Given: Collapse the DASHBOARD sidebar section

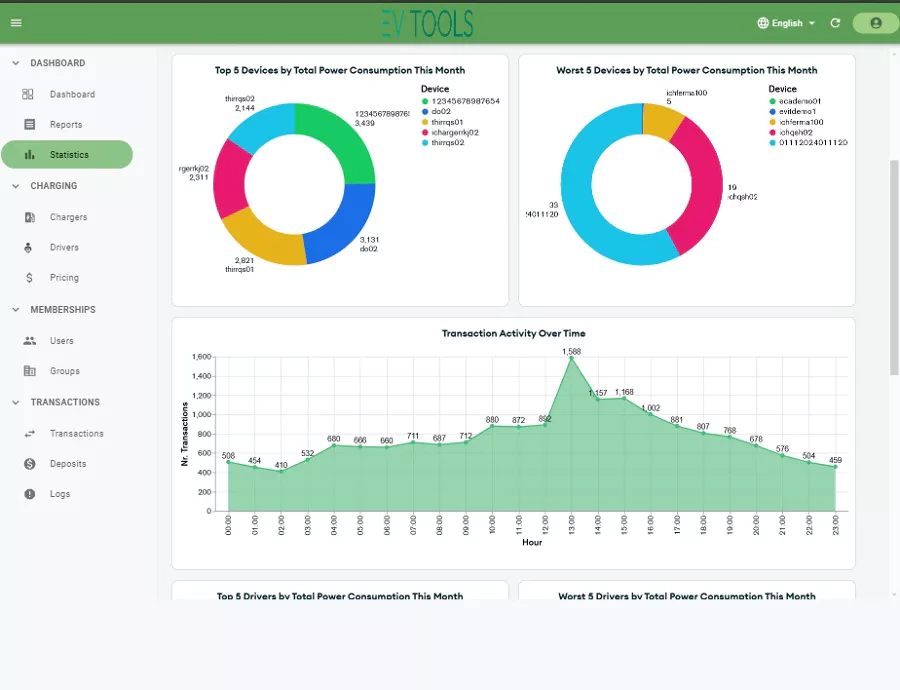Looking at the screenshot, I should coord(16,63).
